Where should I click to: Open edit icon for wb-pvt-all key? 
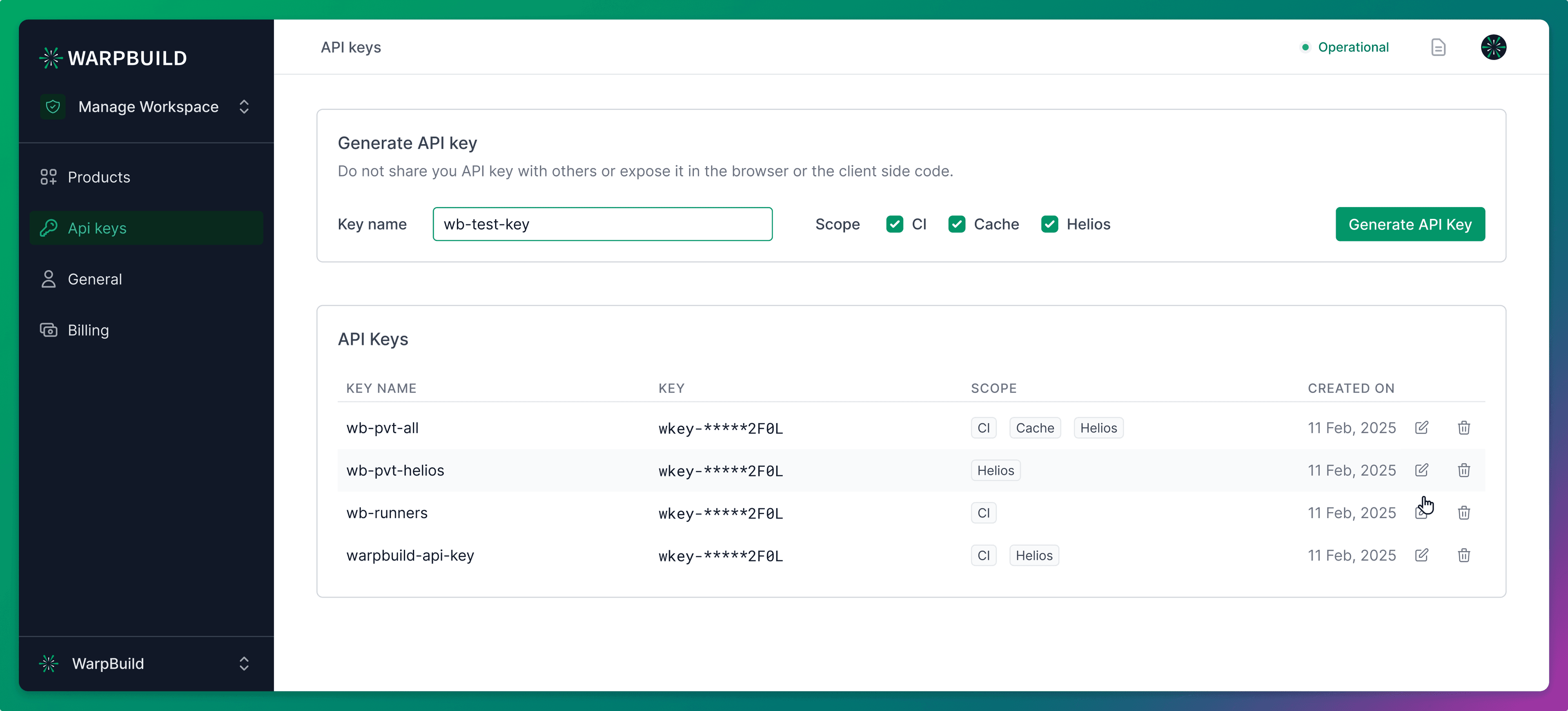pos(1422,427)
